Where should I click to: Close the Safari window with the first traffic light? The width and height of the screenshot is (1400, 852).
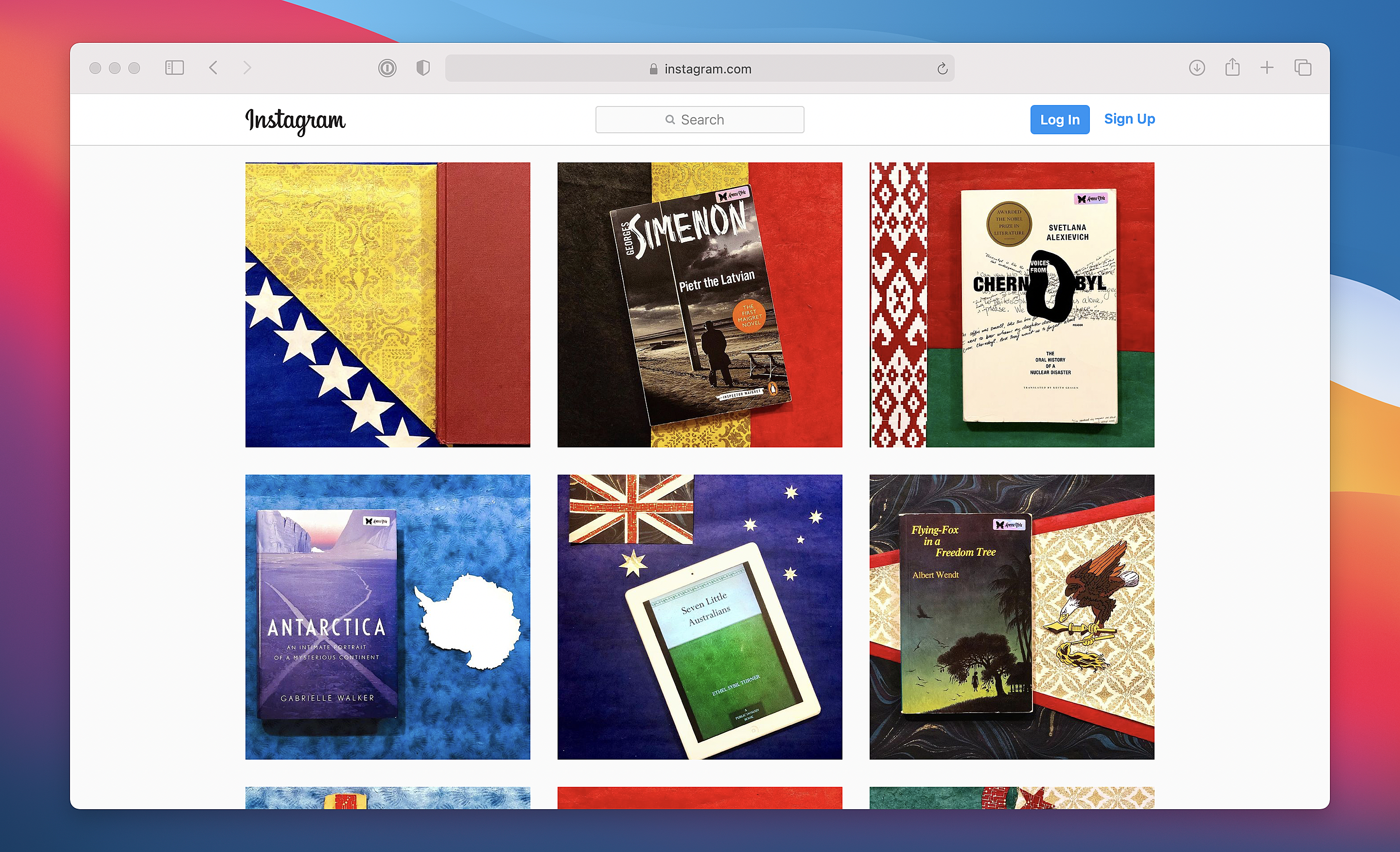point(95,68)
